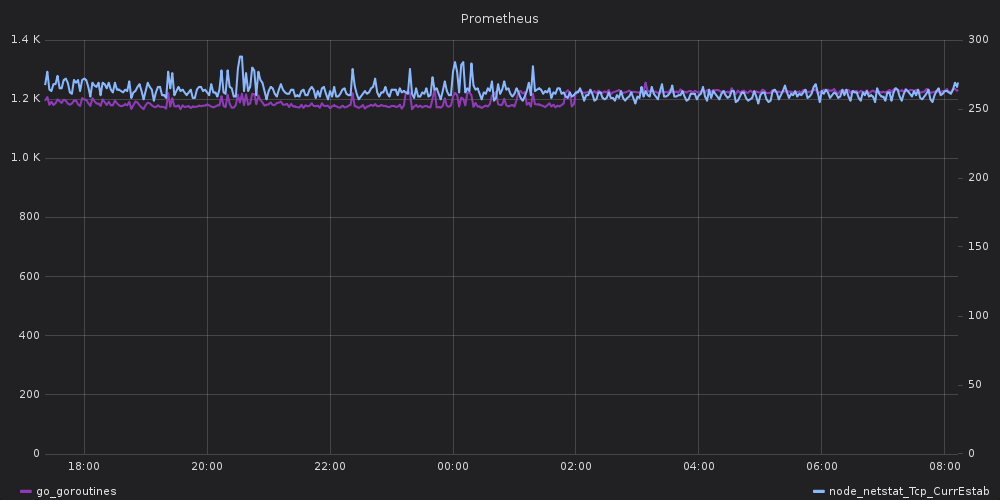Click the 600 left axis label

tap(30, 276)
